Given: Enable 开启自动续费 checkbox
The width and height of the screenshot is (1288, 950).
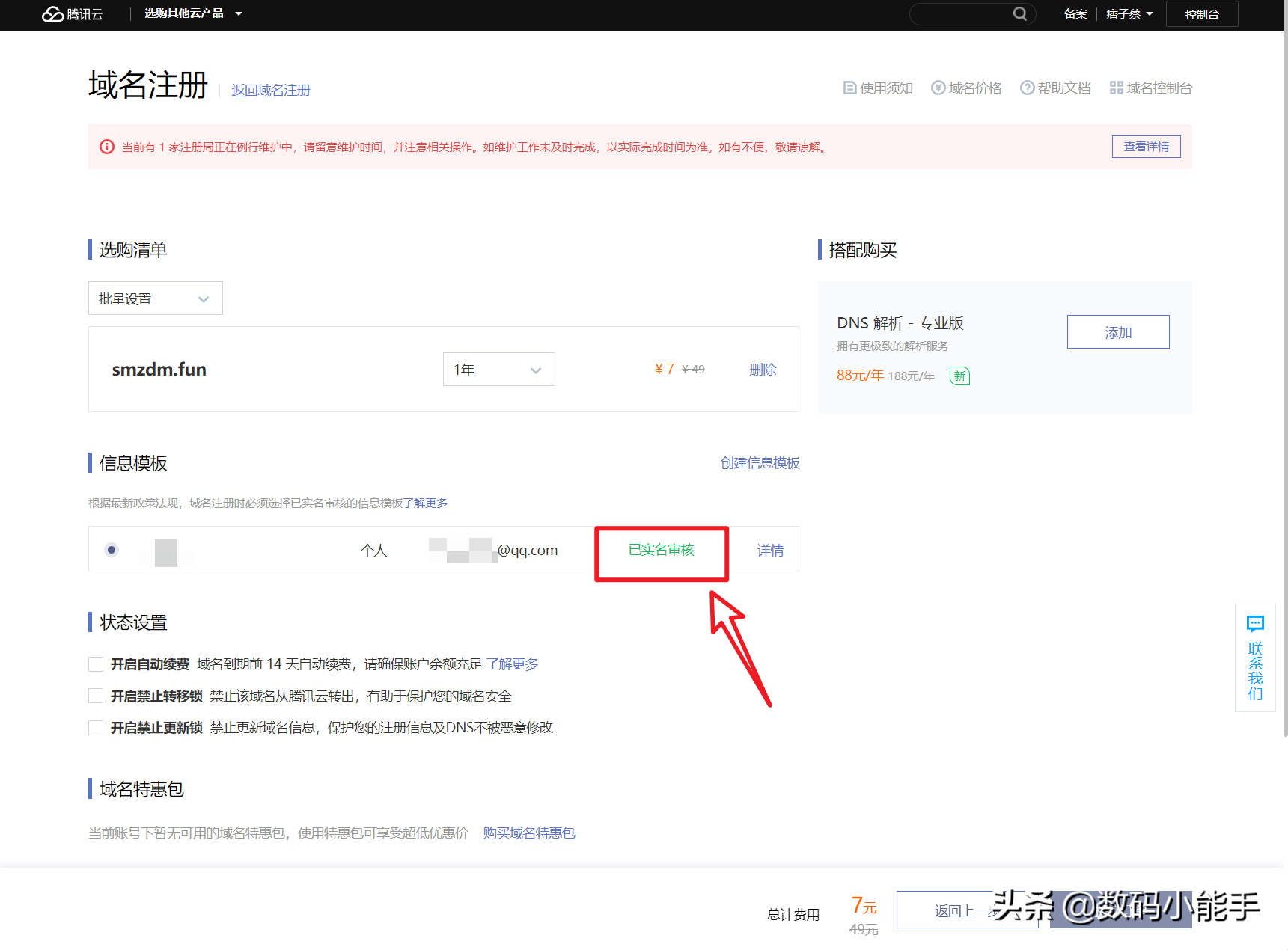Looking at the screenshot, I should click(x=95, y=664).
